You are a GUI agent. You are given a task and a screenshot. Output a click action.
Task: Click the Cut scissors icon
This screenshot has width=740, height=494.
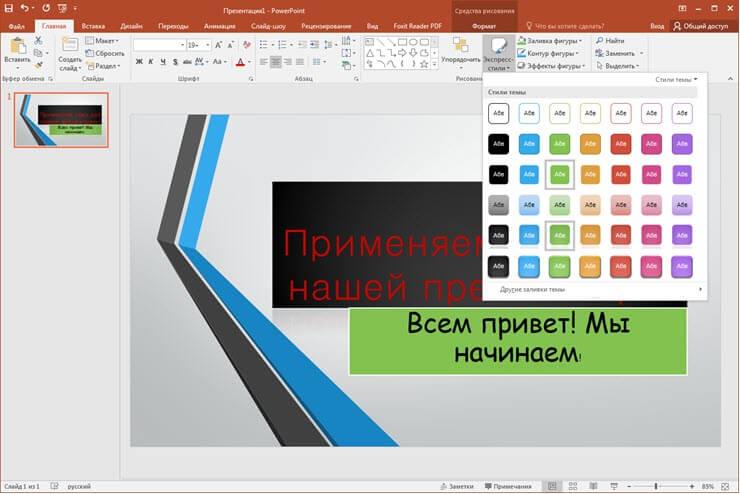38,41
